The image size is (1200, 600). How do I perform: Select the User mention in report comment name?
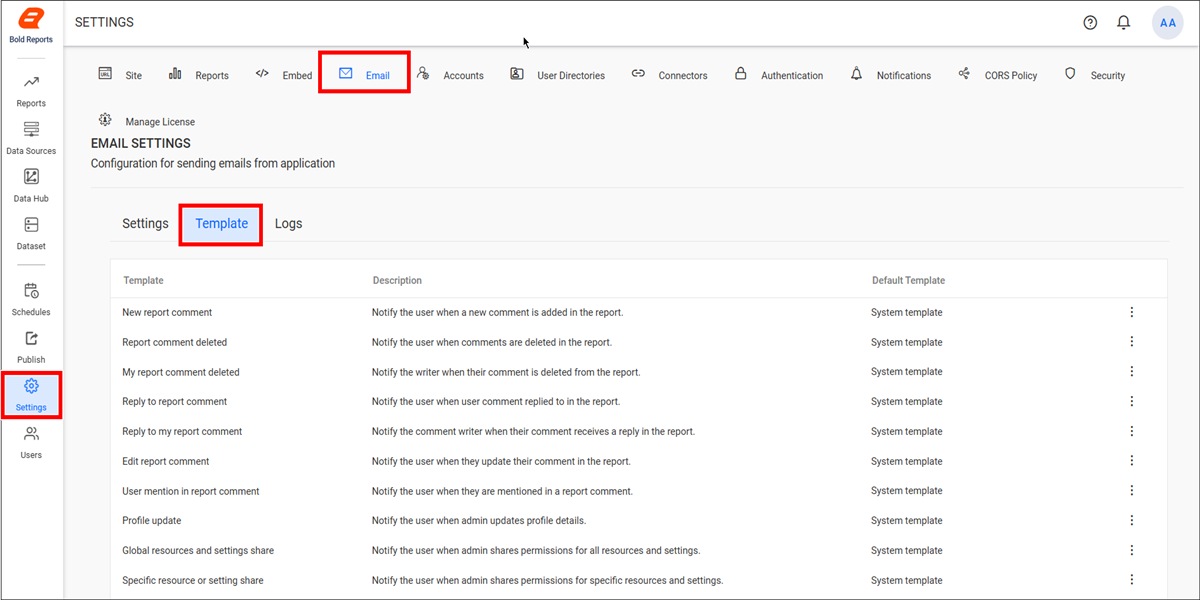click(x=191, y=491)
